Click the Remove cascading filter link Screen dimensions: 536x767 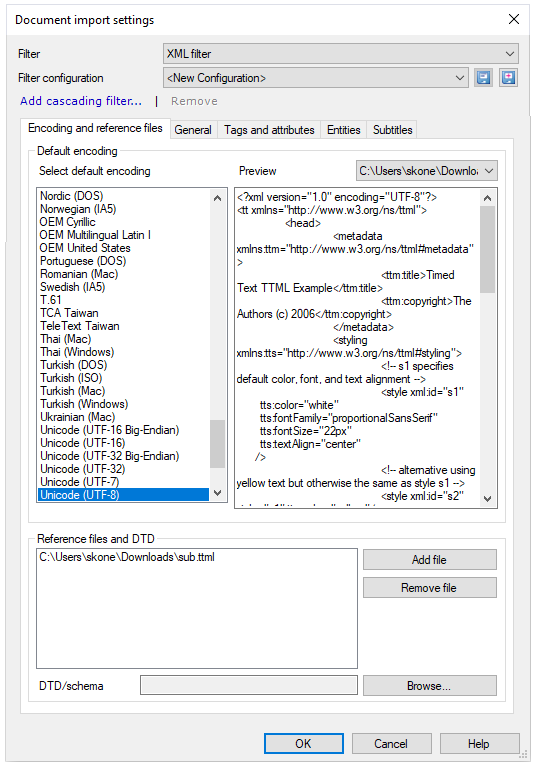click(x=194, y=101)
